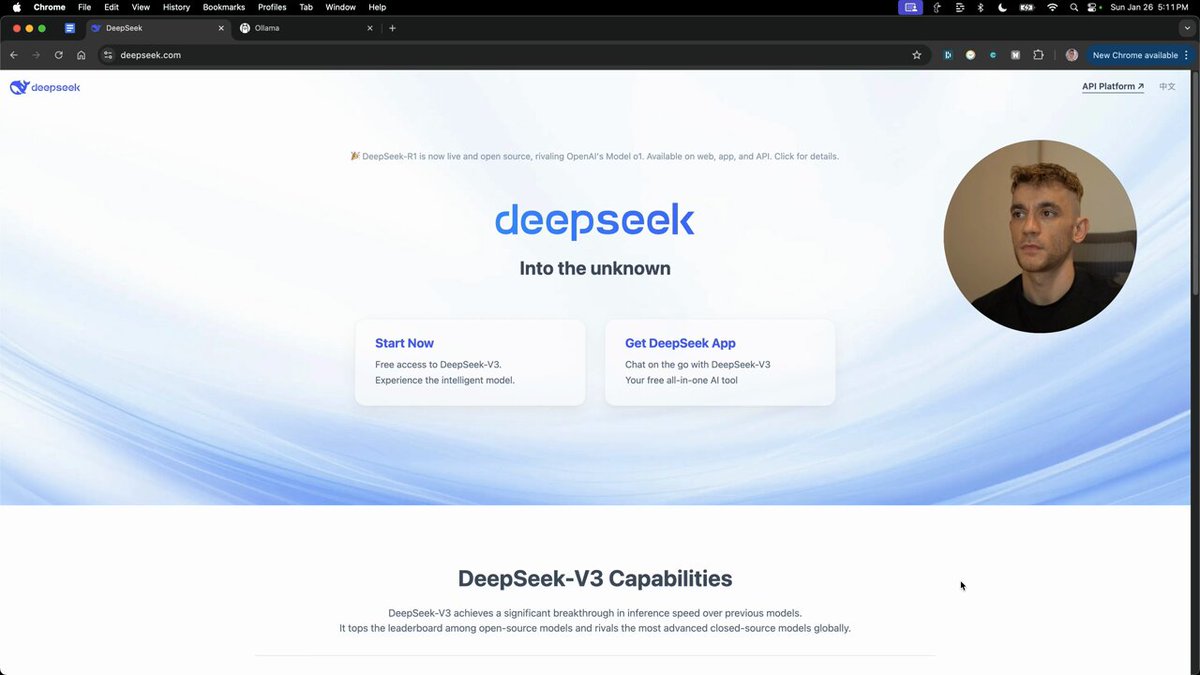Screen dimensions: 1200x675
Task: Open the Tab menu in menu bar
Action: (x=306, y=7)
